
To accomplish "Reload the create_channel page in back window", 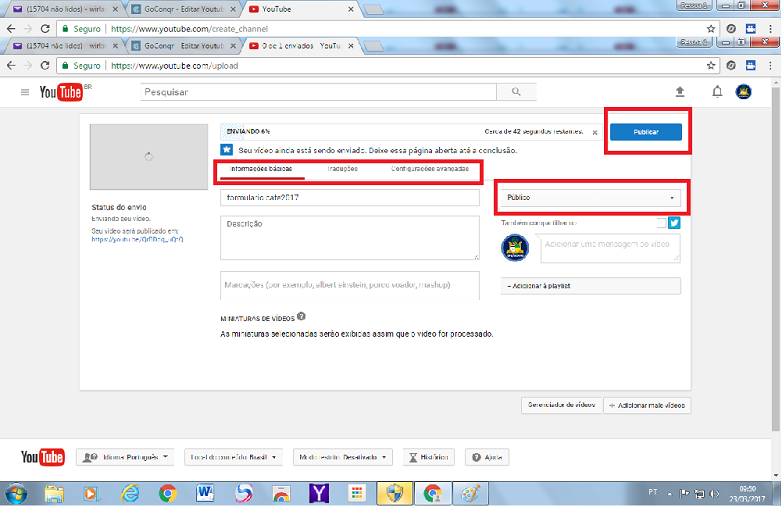I will [x=45, y=29].
